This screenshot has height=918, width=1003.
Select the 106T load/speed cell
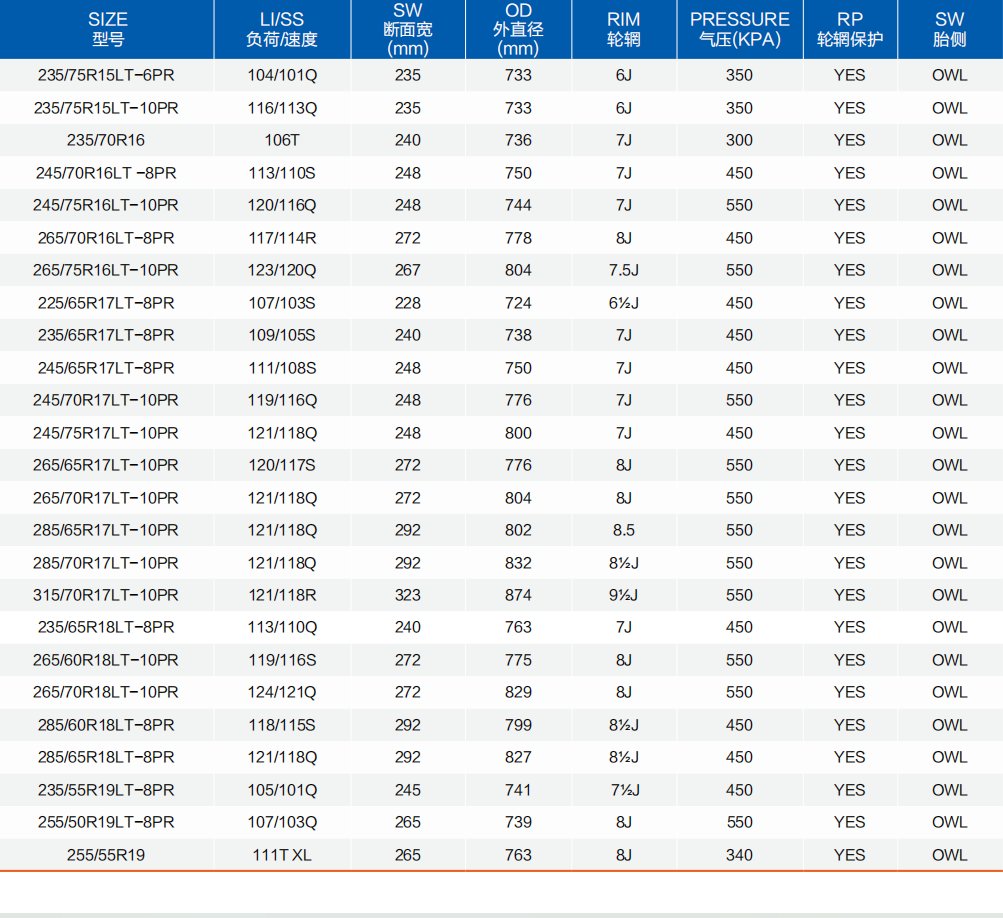point(281,140)
